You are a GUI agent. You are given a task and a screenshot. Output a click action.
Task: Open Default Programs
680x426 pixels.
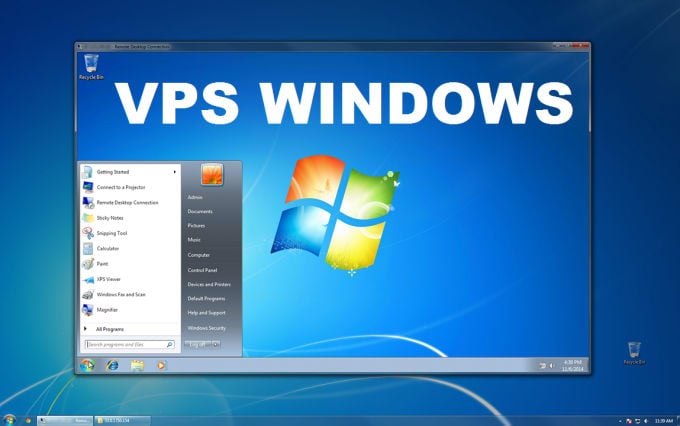[x=206, y=299]
